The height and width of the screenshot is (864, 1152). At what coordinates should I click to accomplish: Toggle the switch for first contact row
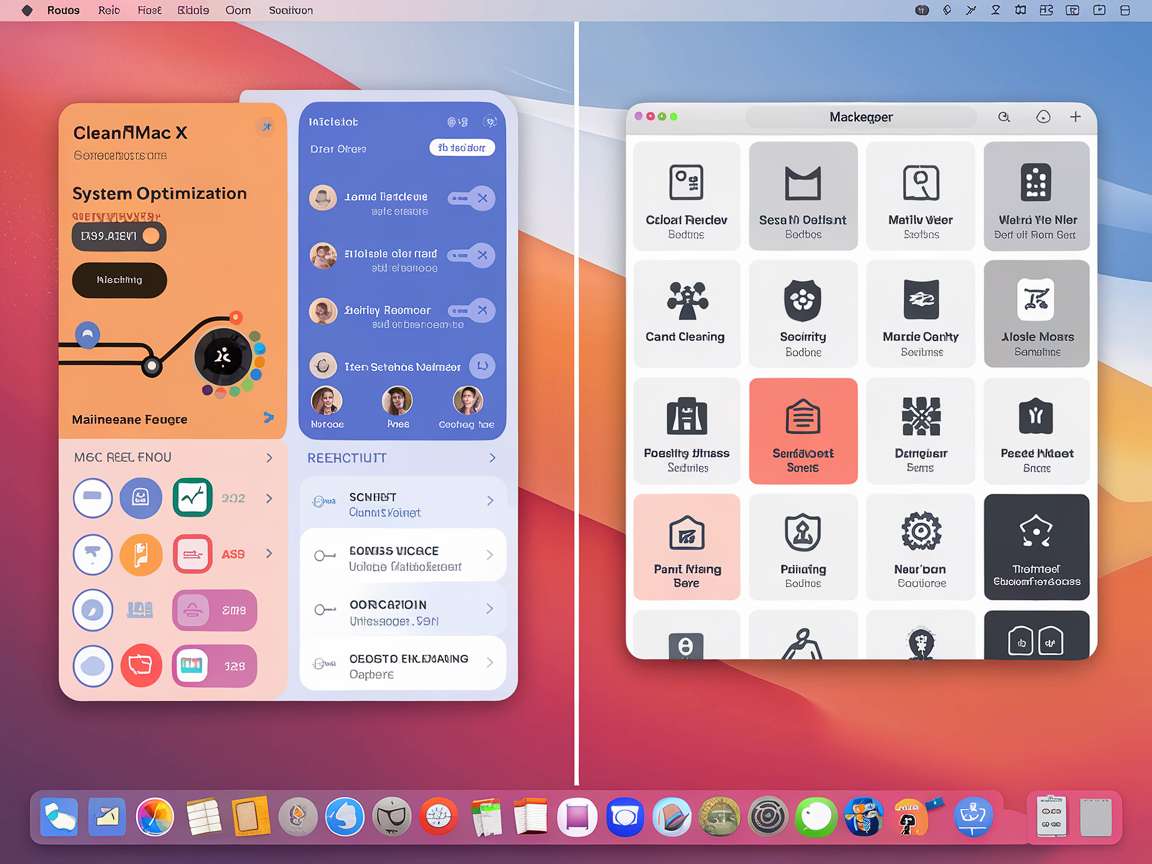[471, 198]
